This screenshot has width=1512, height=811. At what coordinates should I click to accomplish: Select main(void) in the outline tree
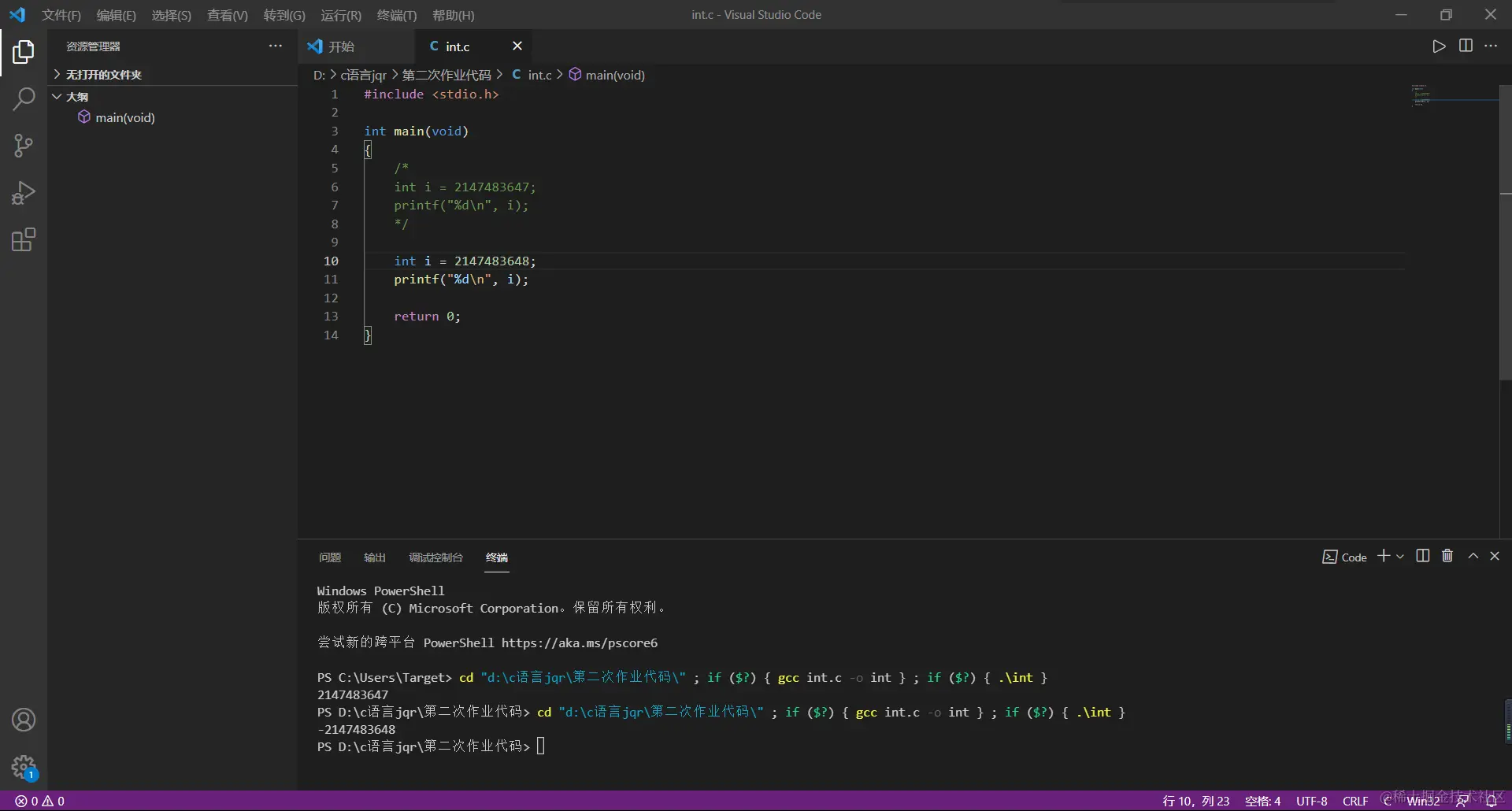point(124,118)
